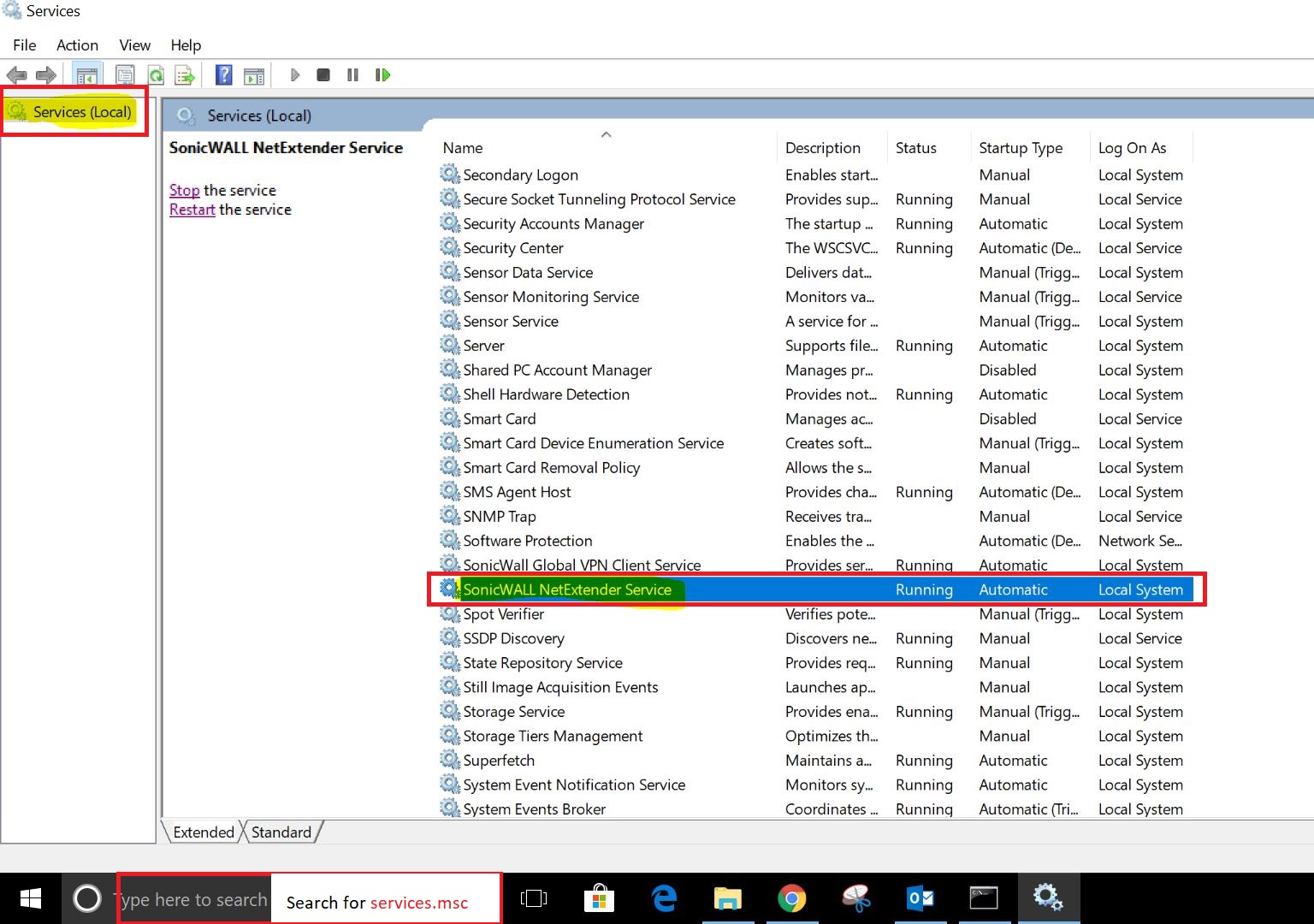This screenshot has width=1314, height=924.
Task: Launch Google Chrome from the taskbar
Action: click(x=792, y=898)
